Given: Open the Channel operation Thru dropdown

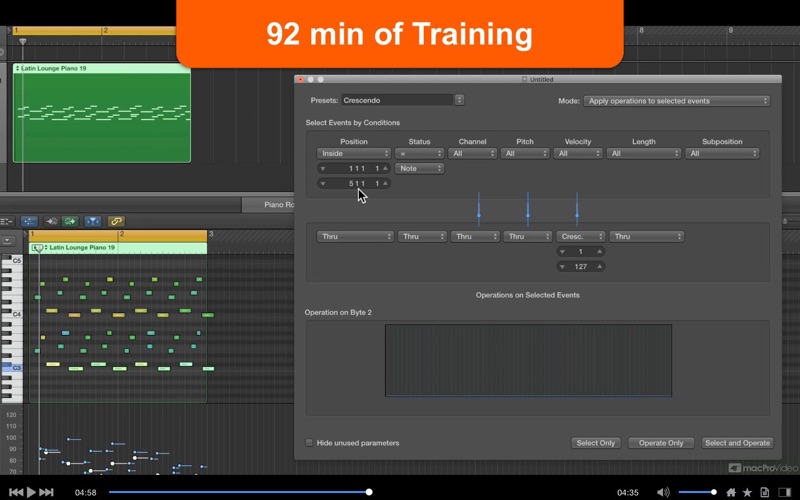Looking at the screenshot, I should coord(475,236).
